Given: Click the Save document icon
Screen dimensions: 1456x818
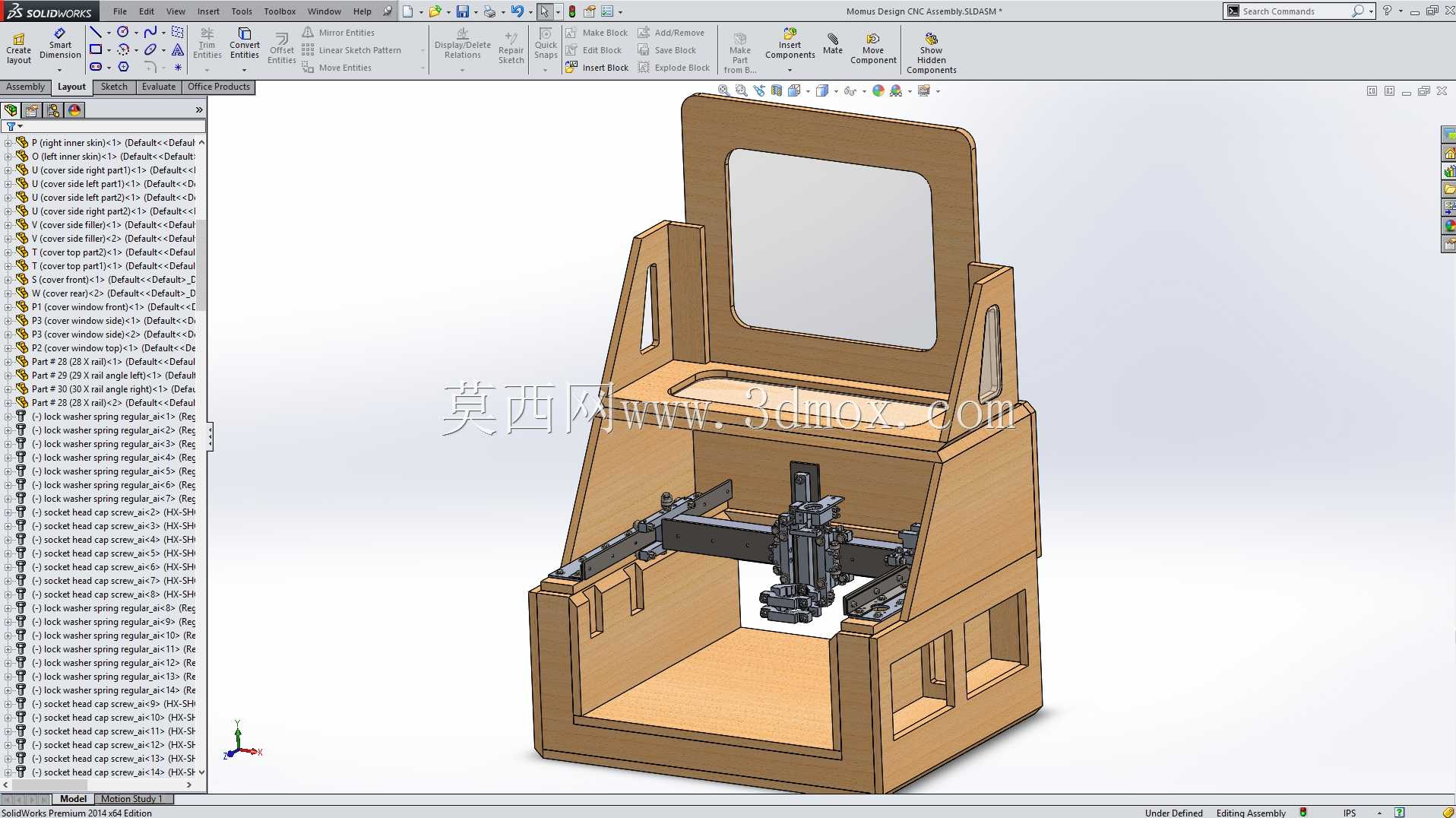Looking at the screenshot, I should (462, 11).
